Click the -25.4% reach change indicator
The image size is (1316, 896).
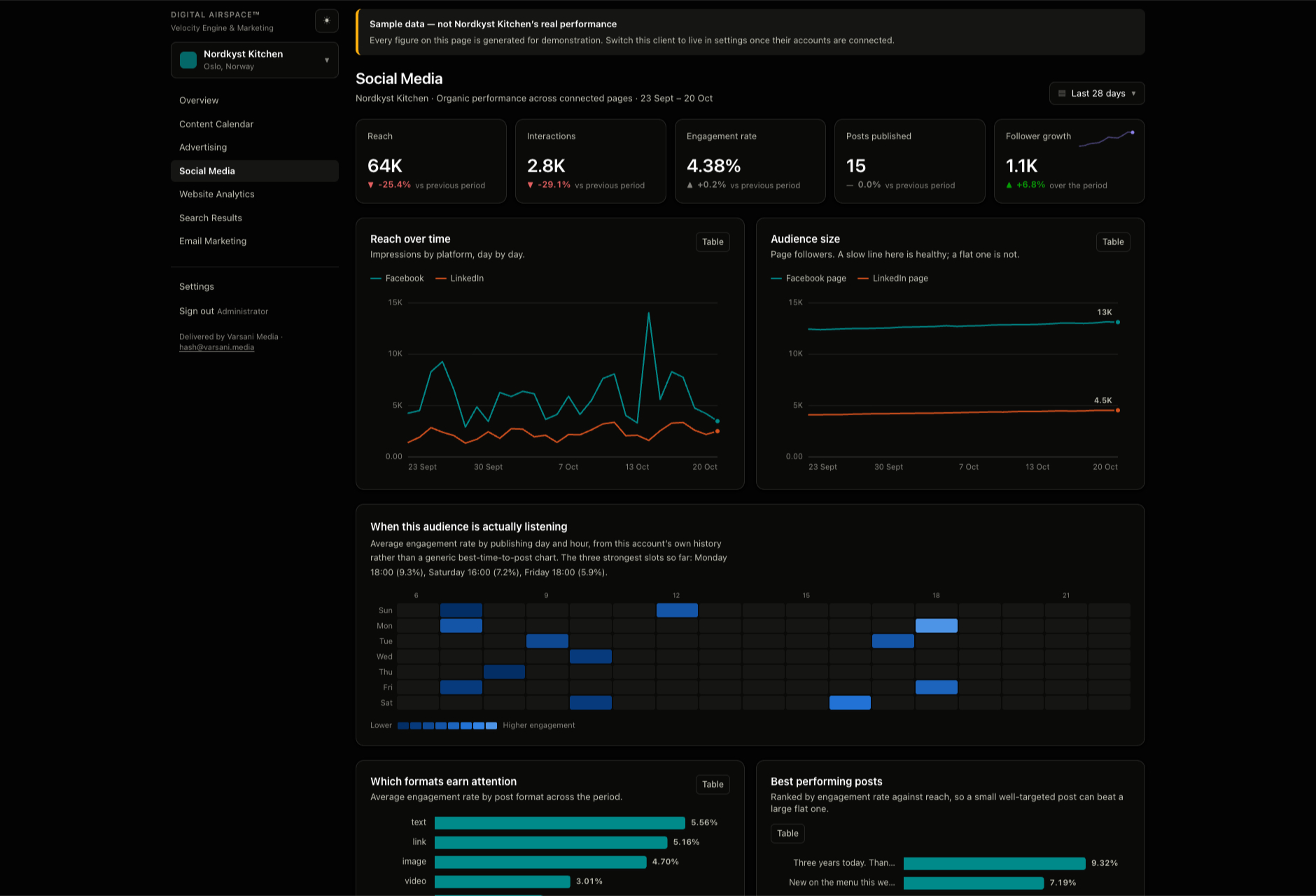click(x=389, y=185)
